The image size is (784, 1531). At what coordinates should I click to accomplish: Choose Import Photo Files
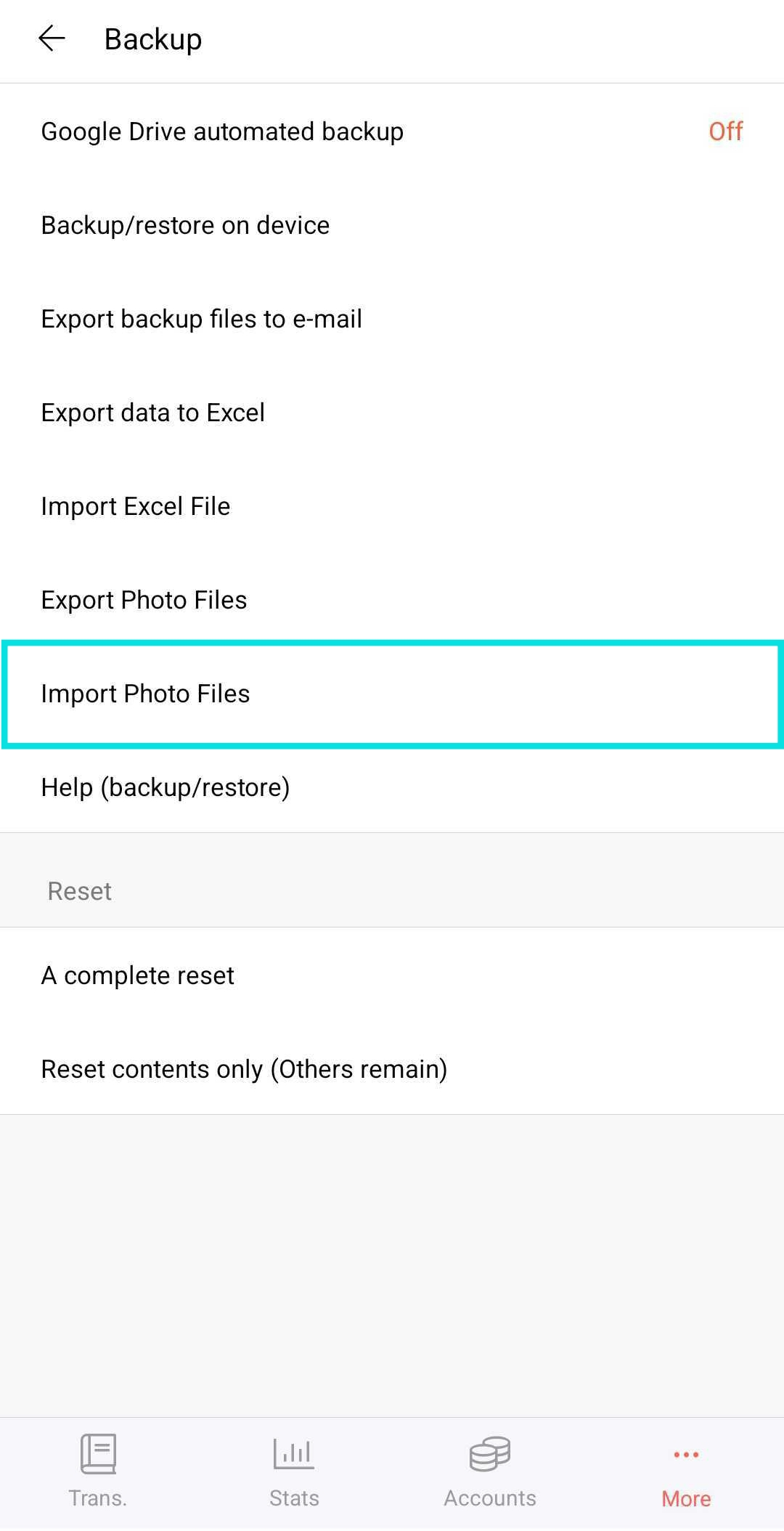[x=392, y=694]
